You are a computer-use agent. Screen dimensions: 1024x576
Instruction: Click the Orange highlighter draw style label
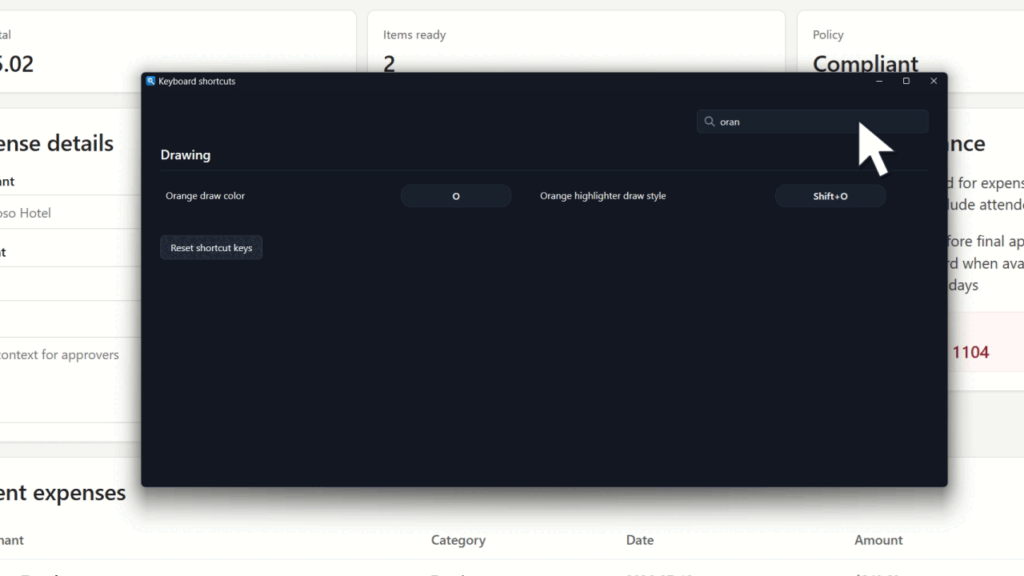(603, 196)
